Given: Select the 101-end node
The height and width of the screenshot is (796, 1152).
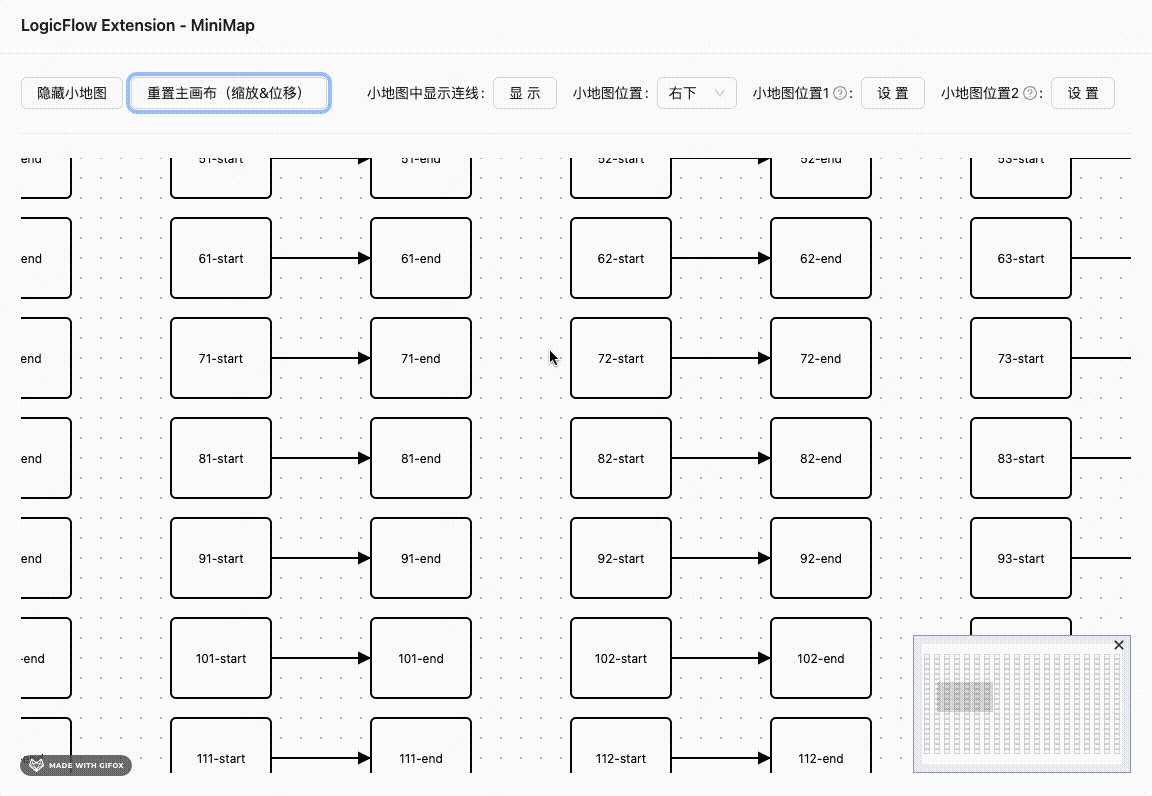Looking at the screenshot, I should (421, 658).
